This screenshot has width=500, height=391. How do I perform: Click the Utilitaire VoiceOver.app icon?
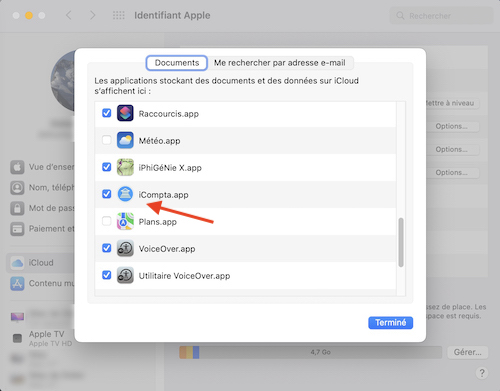point(125,275)
